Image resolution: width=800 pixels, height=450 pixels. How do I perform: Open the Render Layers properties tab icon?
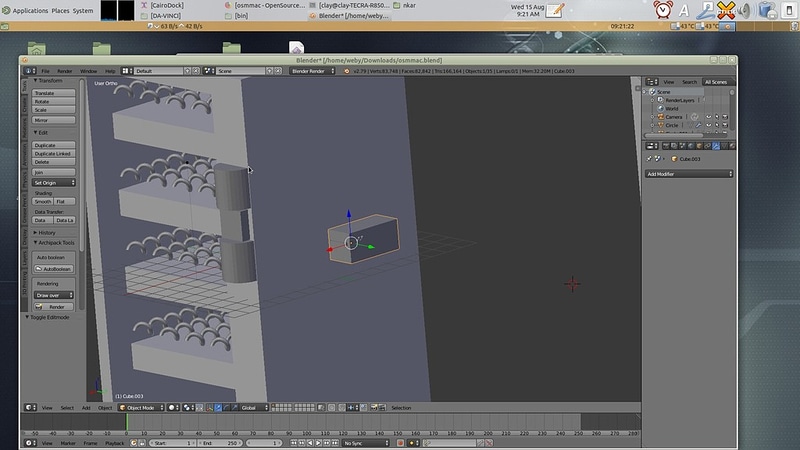(x=674, y=146)
